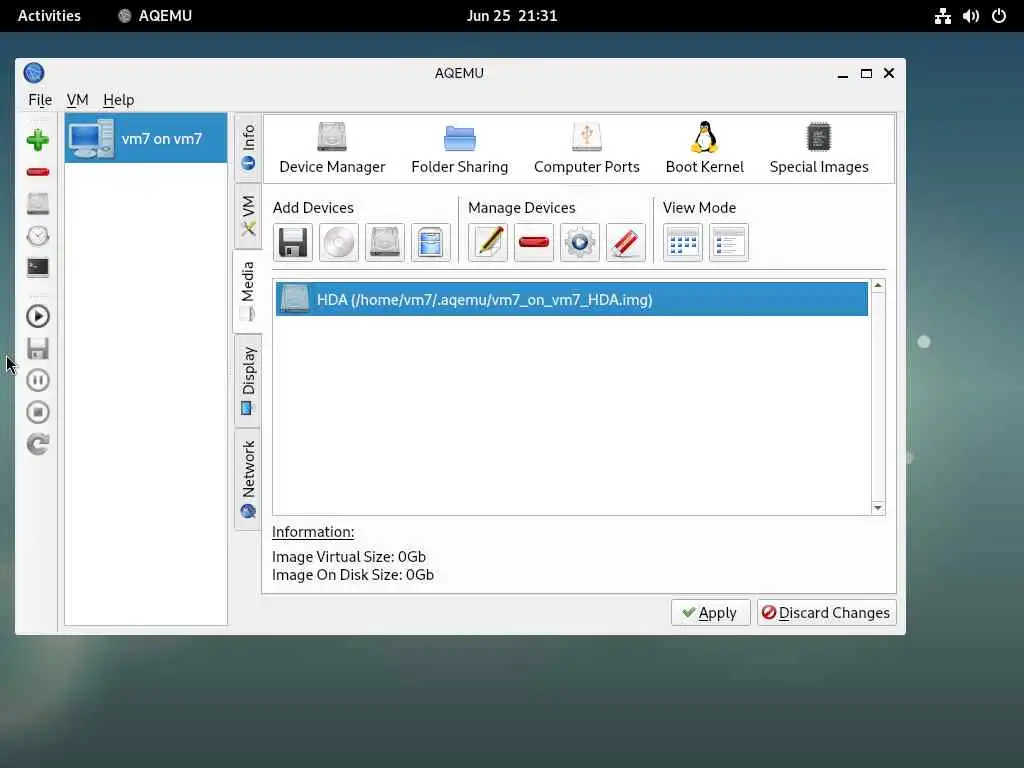
Task: Select the 'vm7 on vm7' virtual machine
Action: coord(146,138)
